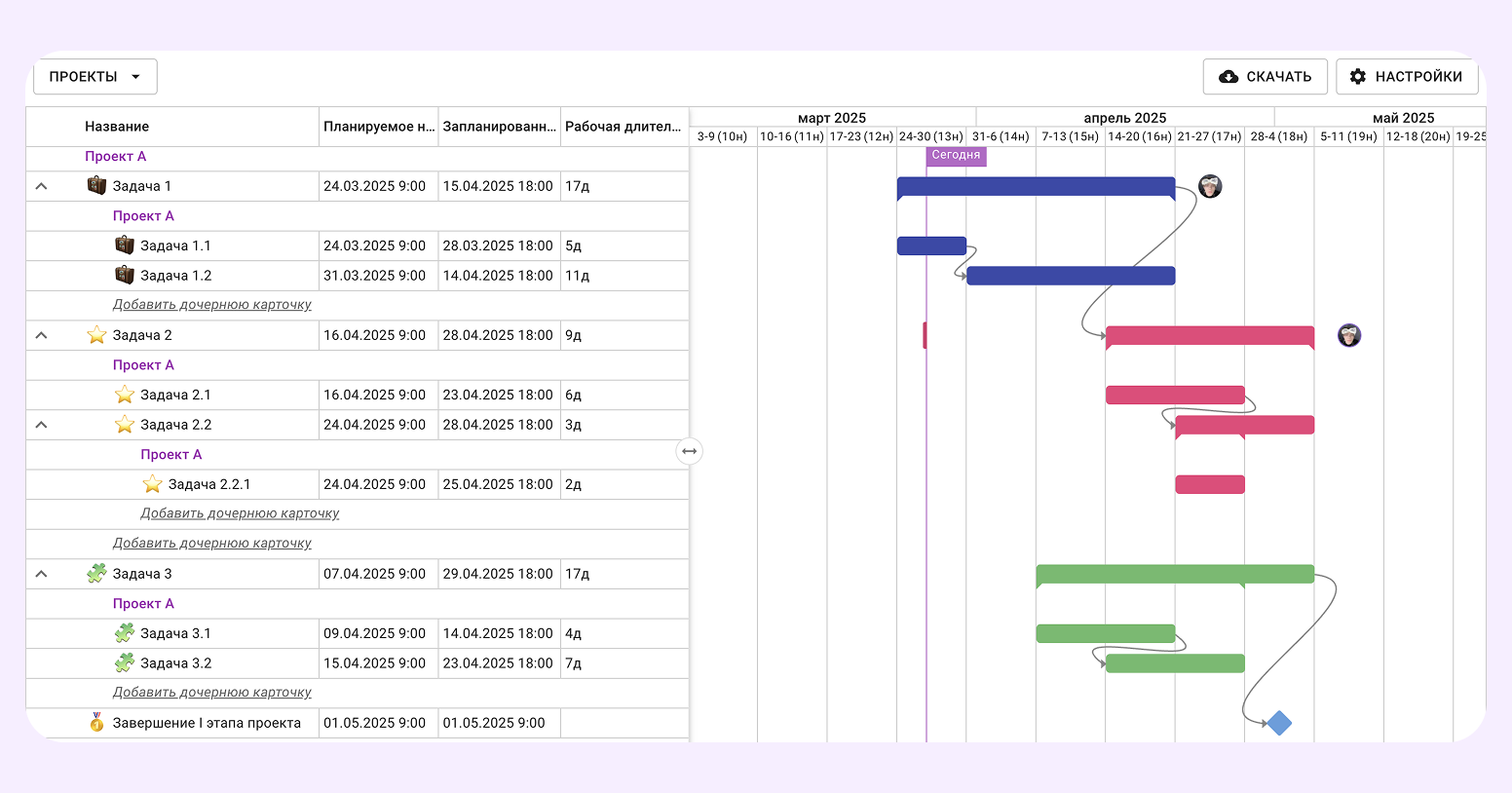Collapse the Задача 1 subtasks

tap(41, 186)
